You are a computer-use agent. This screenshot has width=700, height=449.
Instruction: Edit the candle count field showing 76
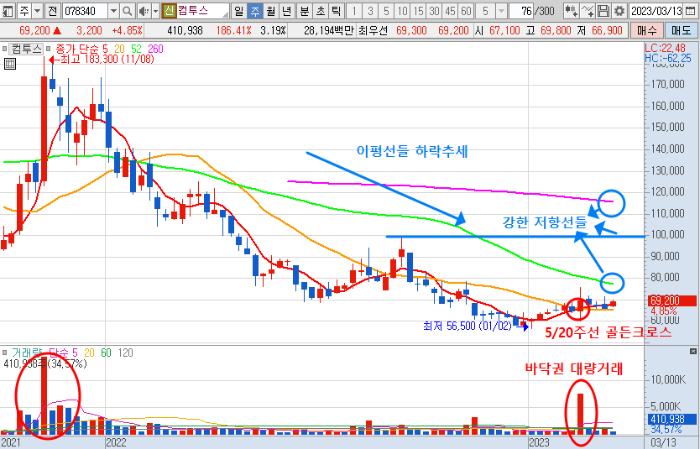[522, 11]
